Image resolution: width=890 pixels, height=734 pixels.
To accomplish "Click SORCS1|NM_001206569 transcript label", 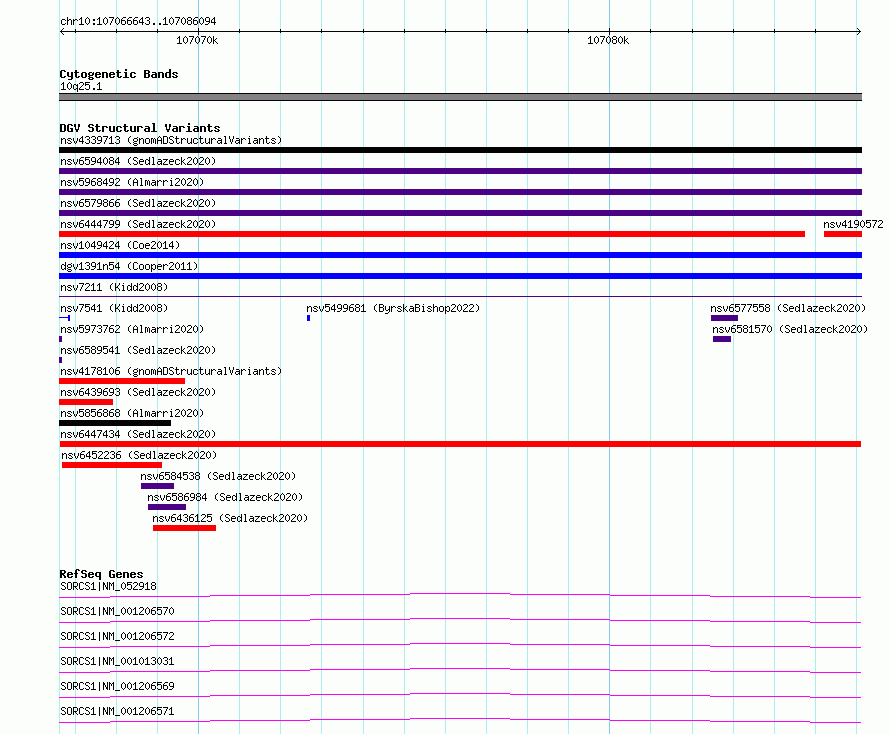I will tap(117, 686).
